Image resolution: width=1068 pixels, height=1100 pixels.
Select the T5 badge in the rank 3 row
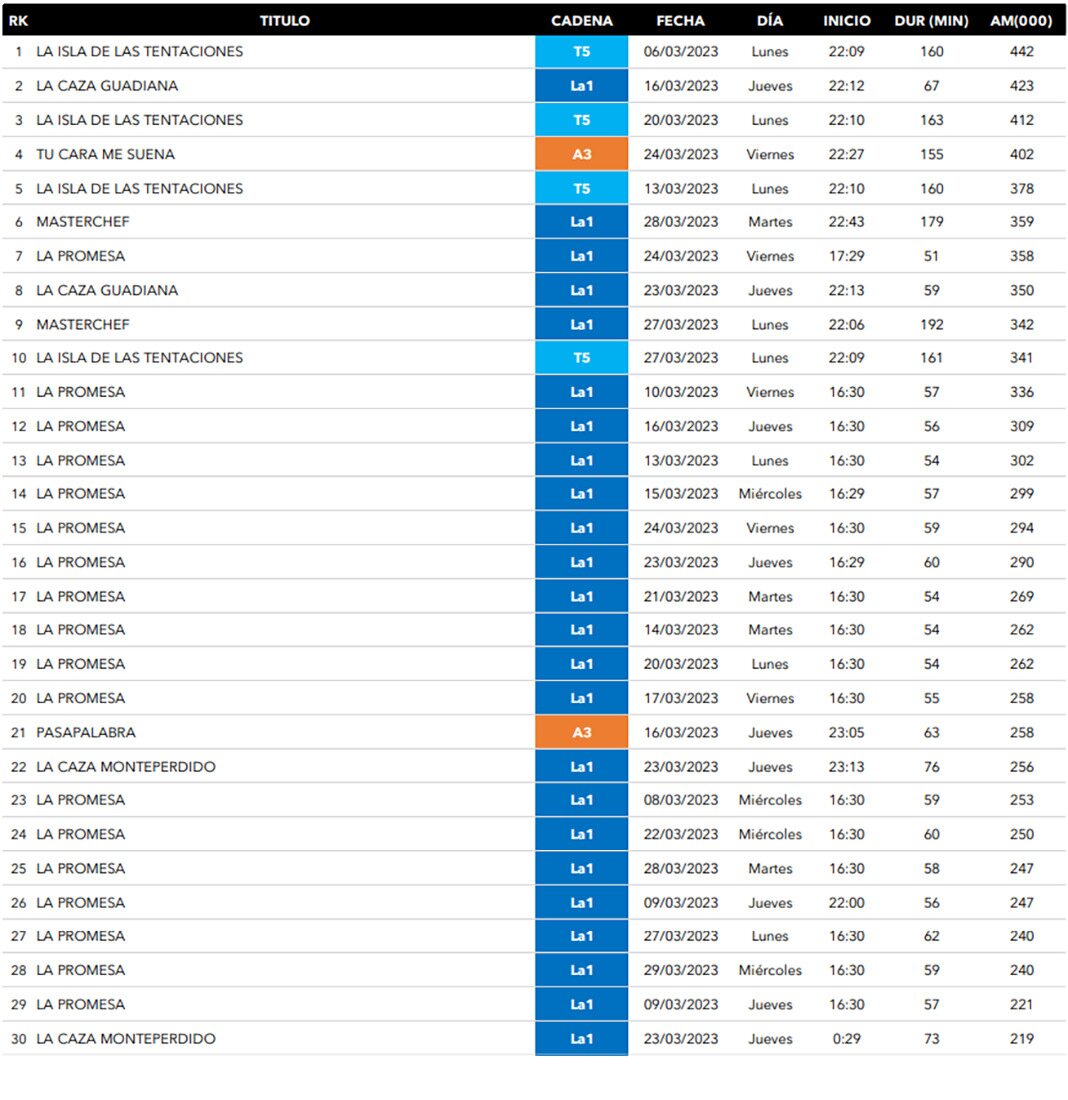(581, 120)
